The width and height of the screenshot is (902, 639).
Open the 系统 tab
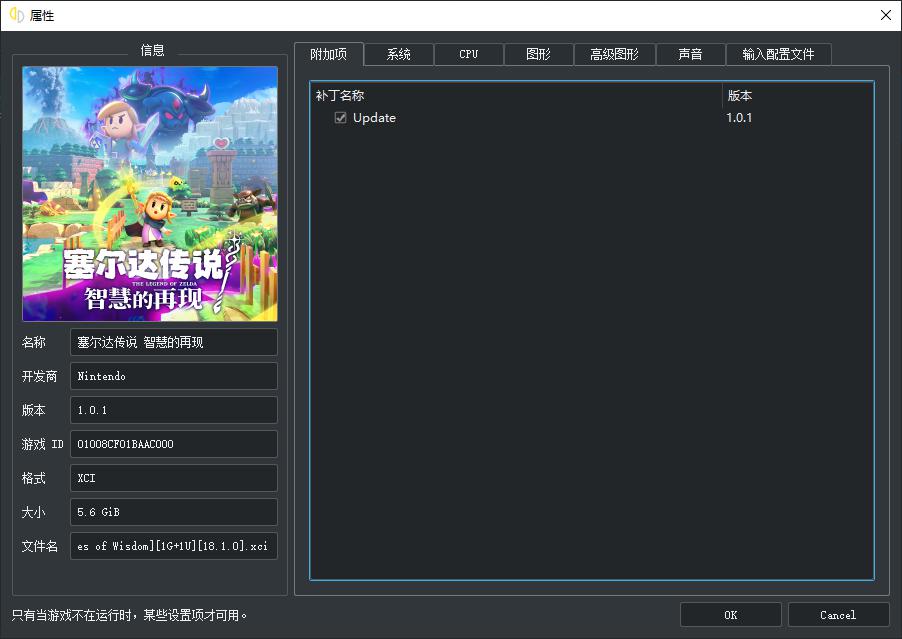point(399,54)
